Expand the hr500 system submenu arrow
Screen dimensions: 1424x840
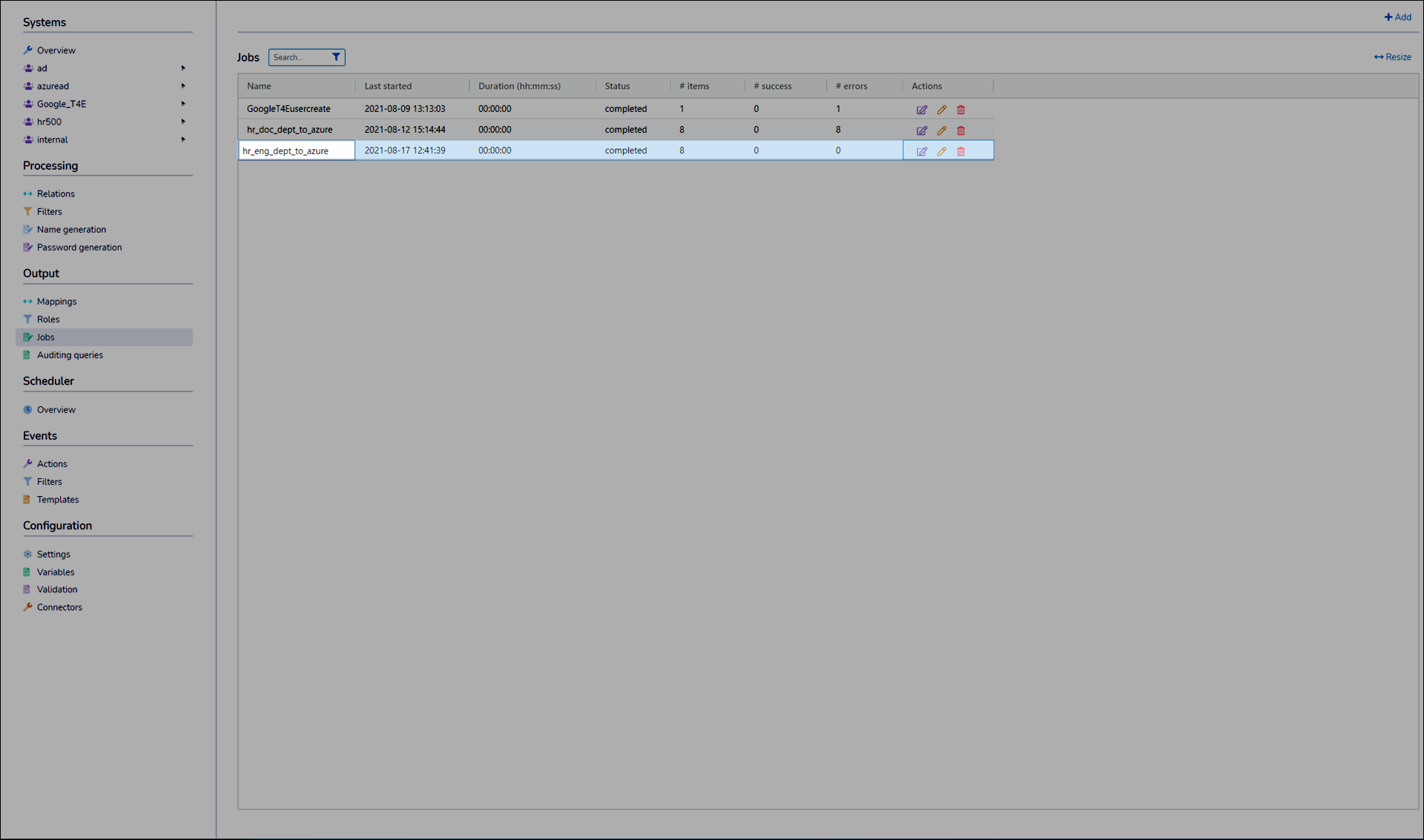click(x=183, y=122)
